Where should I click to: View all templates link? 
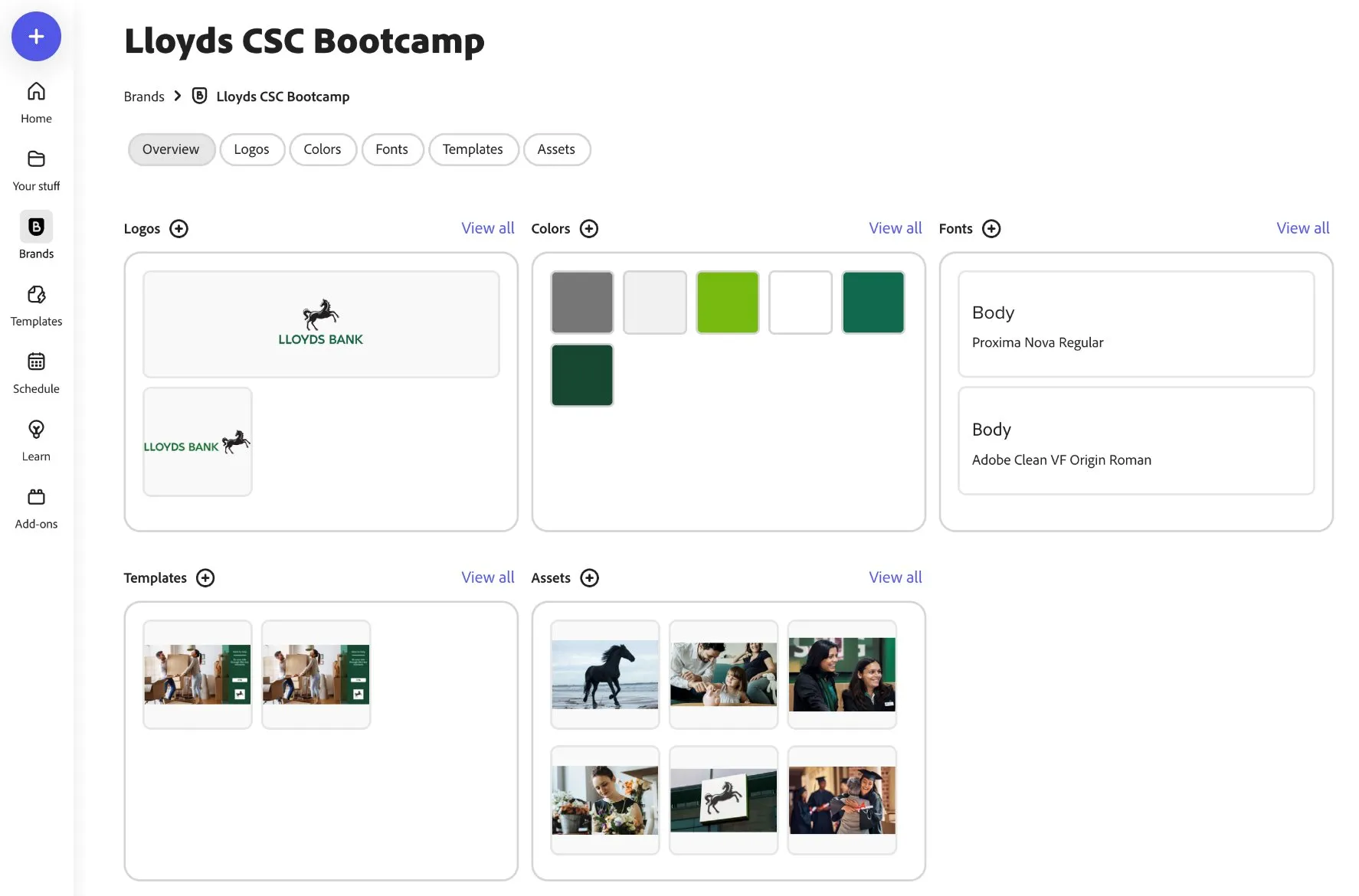tap(488, 577)
